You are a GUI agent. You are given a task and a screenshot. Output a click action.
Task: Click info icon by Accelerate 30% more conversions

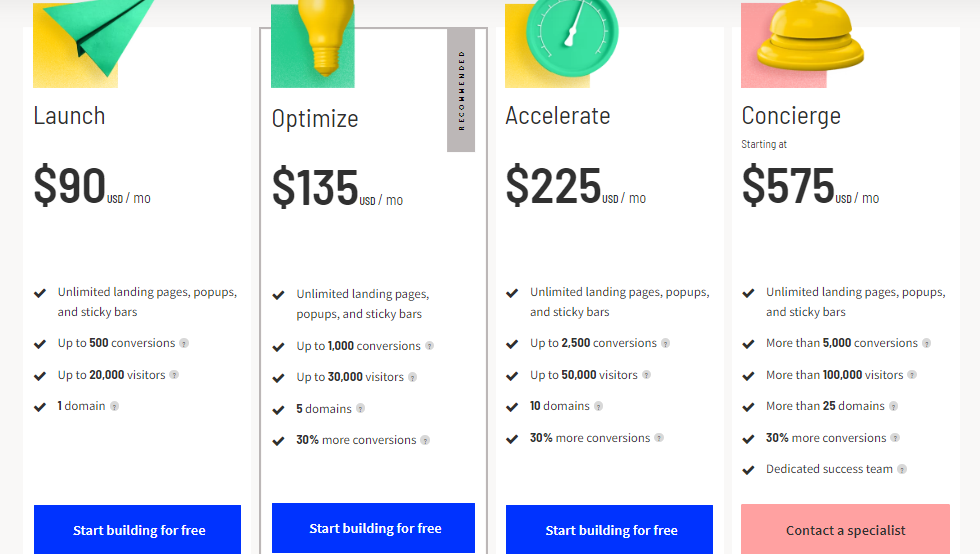click(x=659, y=438)
